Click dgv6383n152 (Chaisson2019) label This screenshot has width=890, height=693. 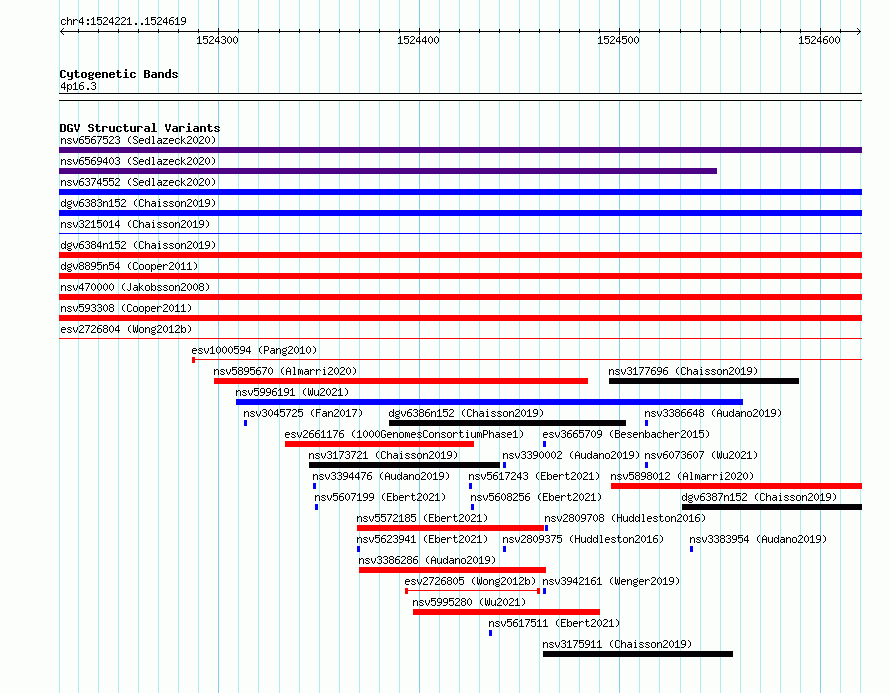(x=138, y=203)
